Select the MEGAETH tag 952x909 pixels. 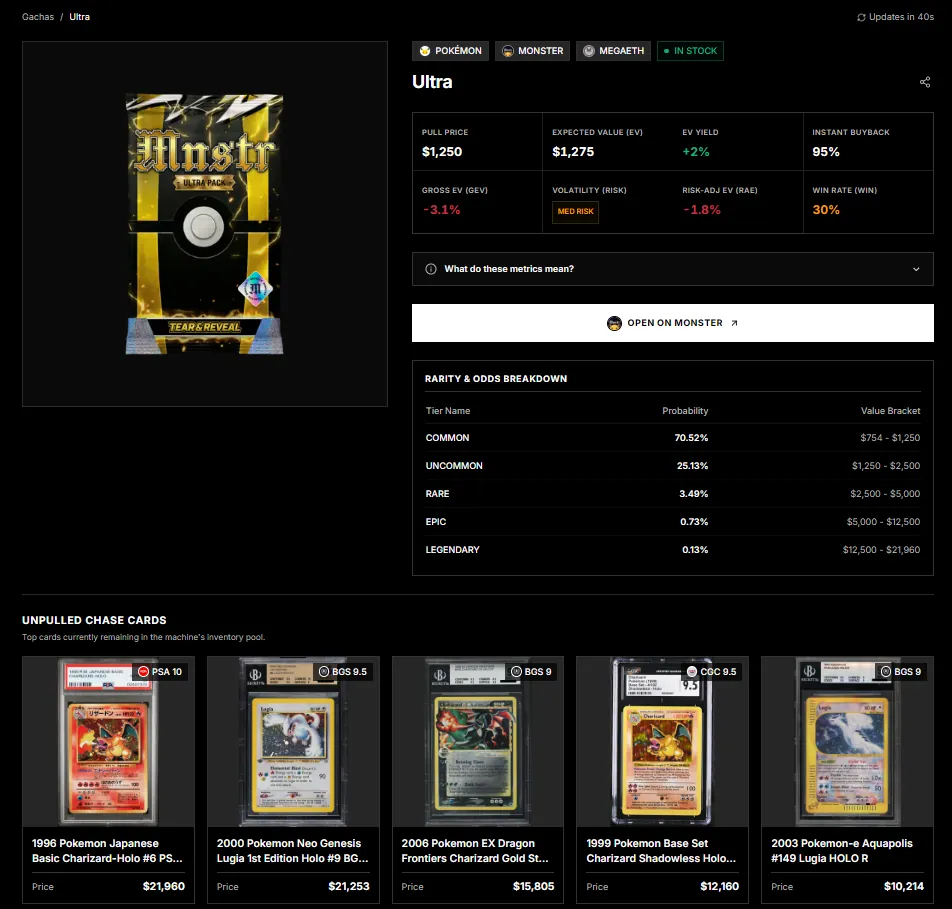point(614,51)
